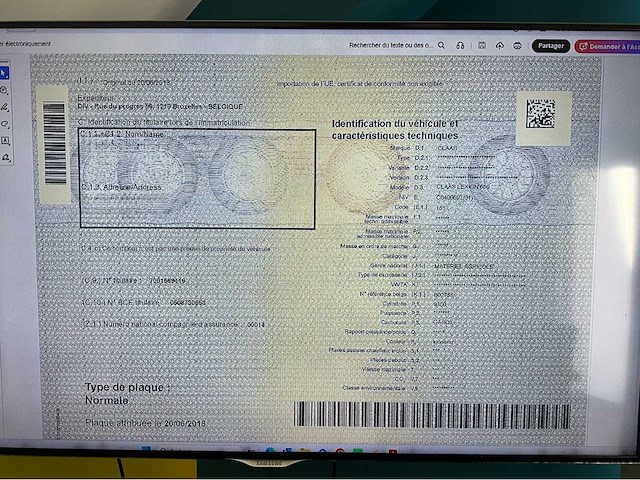Click the vertical barcode at left edge
This screenshot has height=480, width=640.
click(x=55, y=144)
